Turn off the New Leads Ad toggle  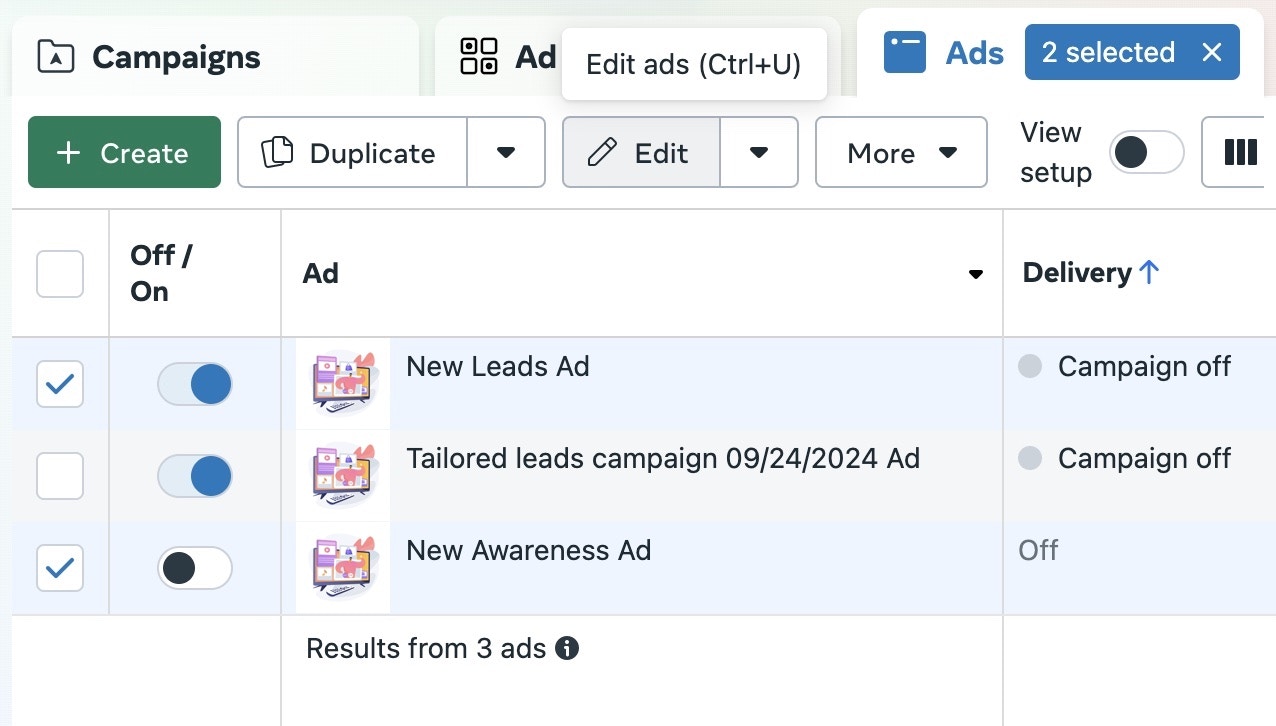[x=195, y=384]
